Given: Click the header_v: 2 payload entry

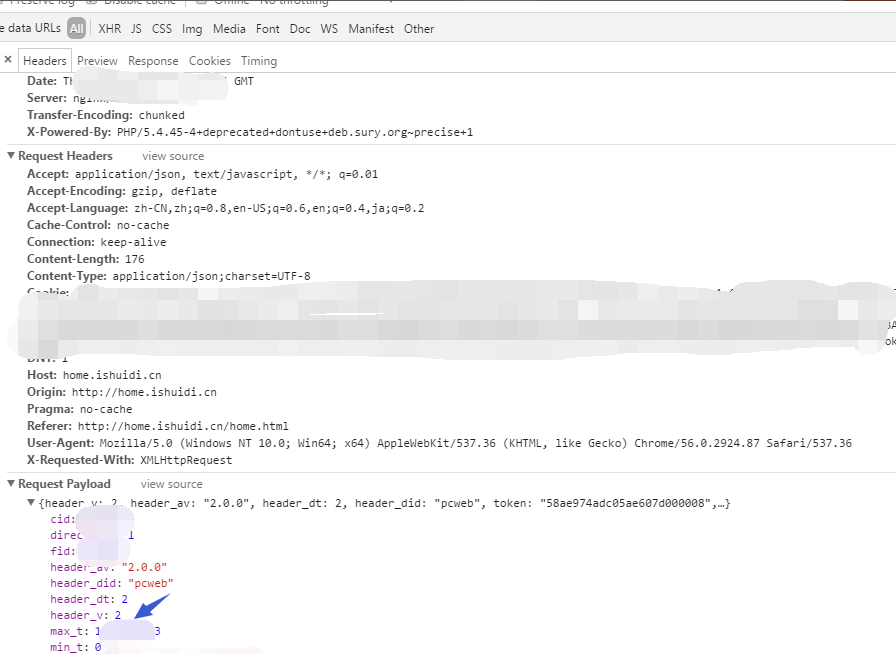Looking at the screenshot, I should (86, 615).
